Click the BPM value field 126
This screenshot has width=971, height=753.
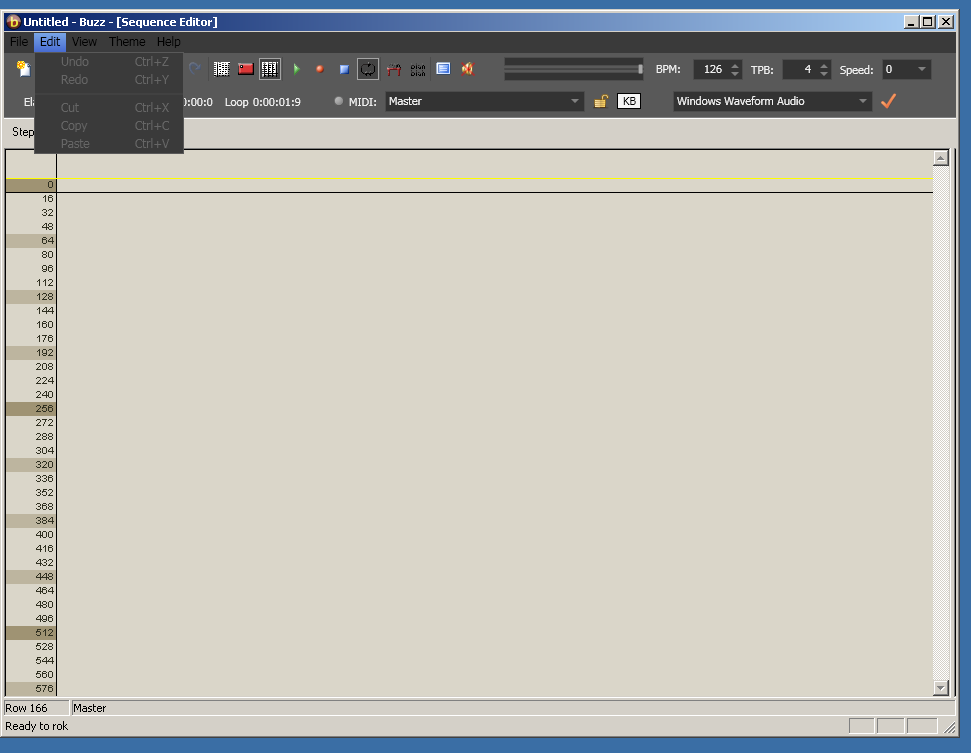711,69
